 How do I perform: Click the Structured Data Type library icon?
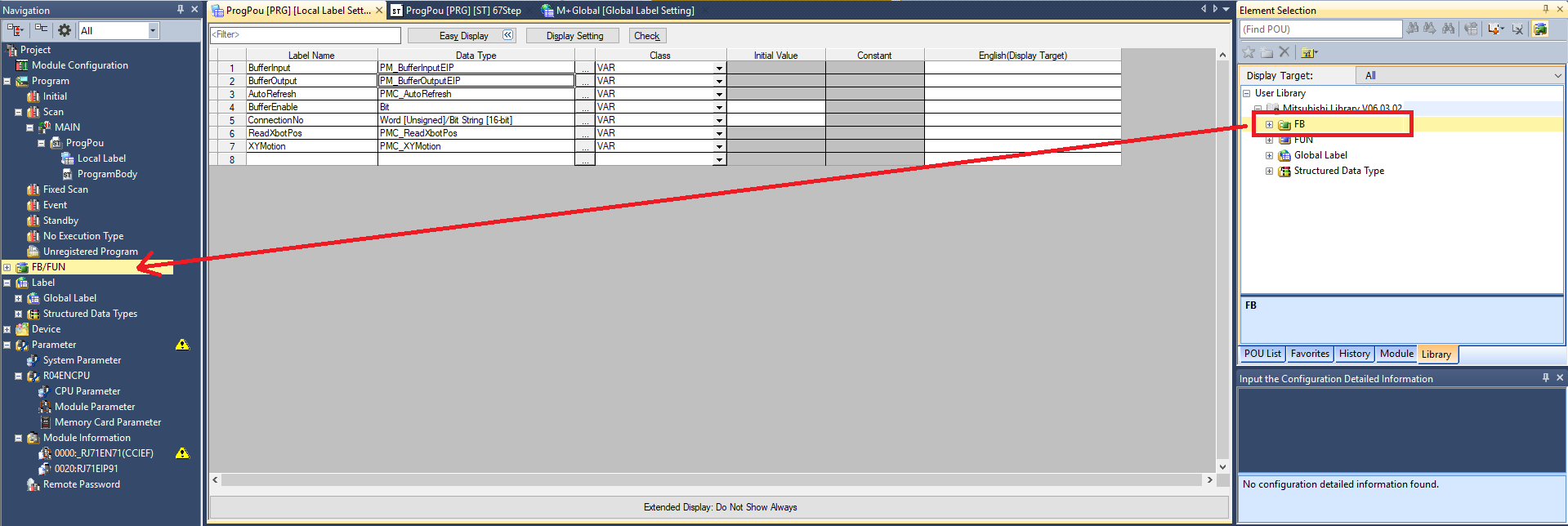pos(1284,171)
